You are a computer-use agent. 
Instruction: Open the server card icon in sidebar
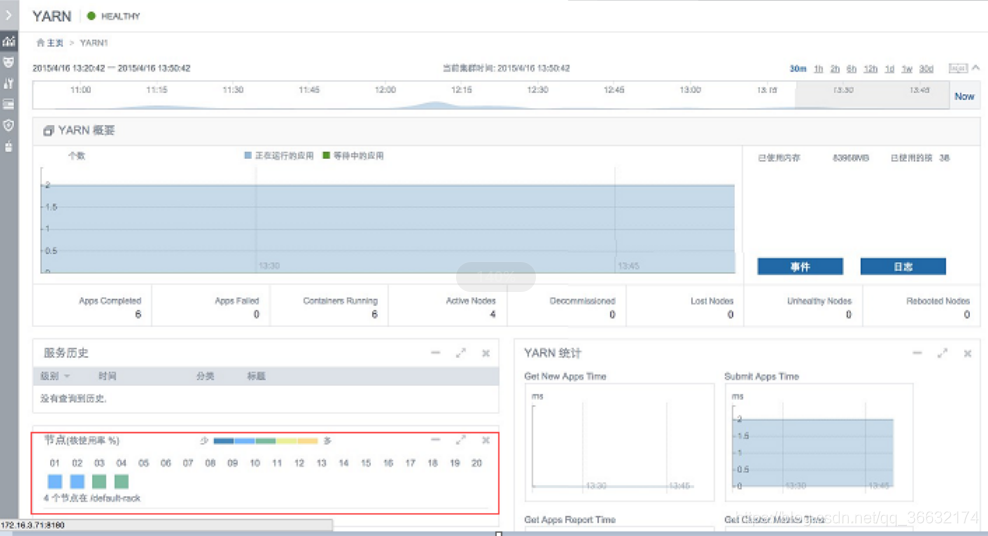point(9,104)
